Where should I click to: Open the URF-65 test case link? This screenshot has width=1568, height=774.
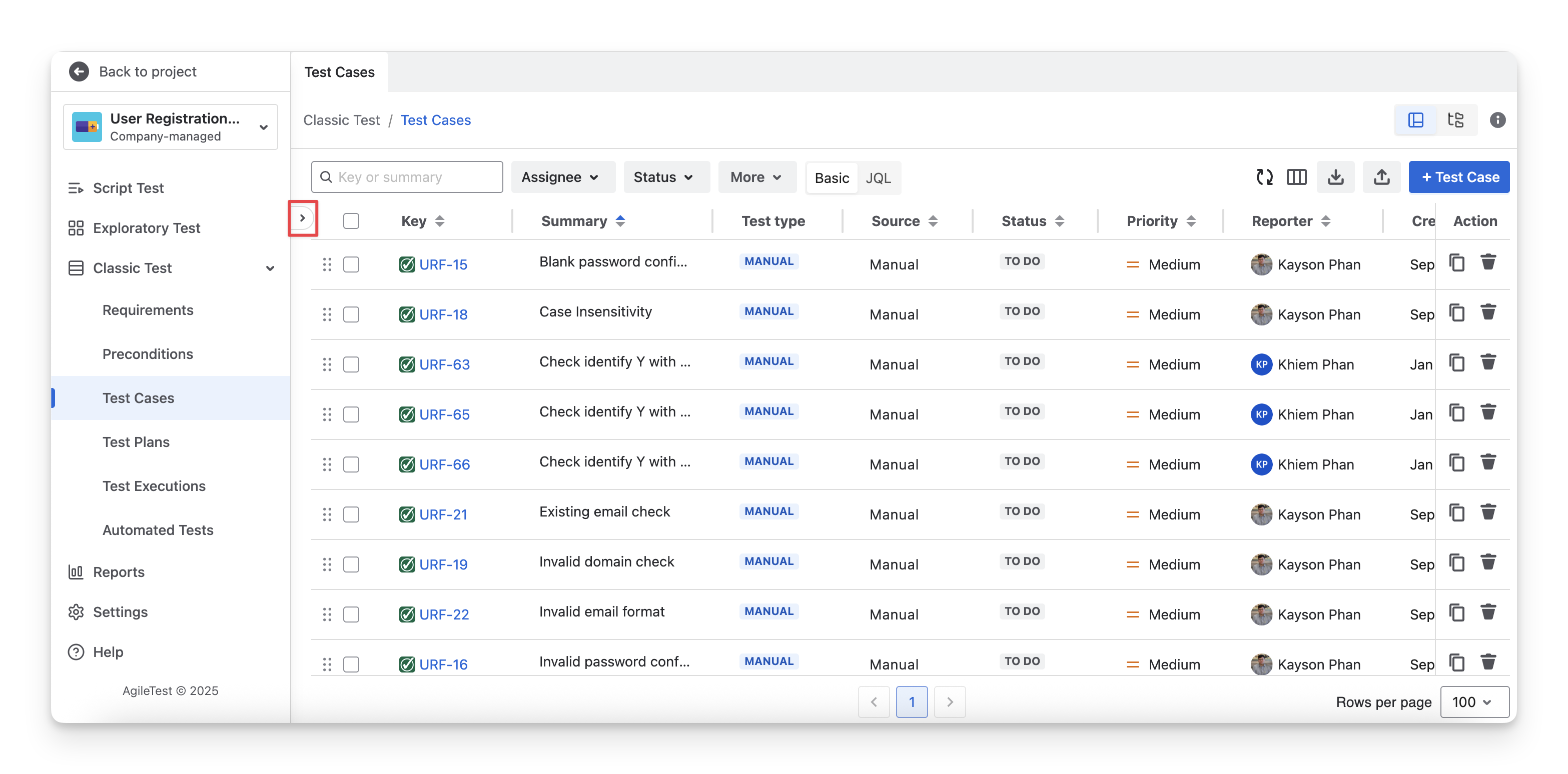click(444, 414)
